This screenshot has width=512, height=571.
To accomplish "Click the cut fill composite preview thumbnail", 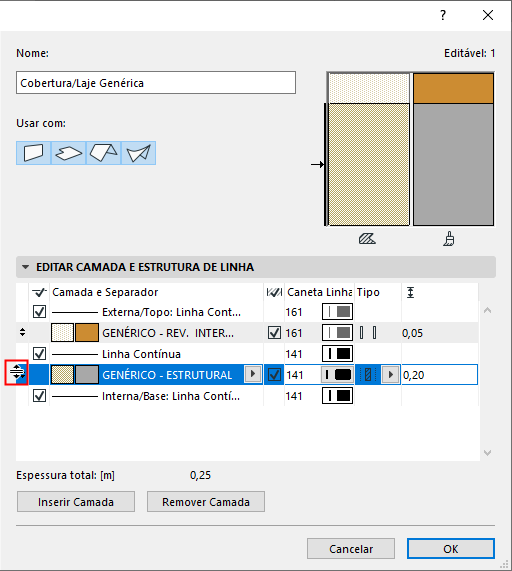I will click(x=369, y=149).
